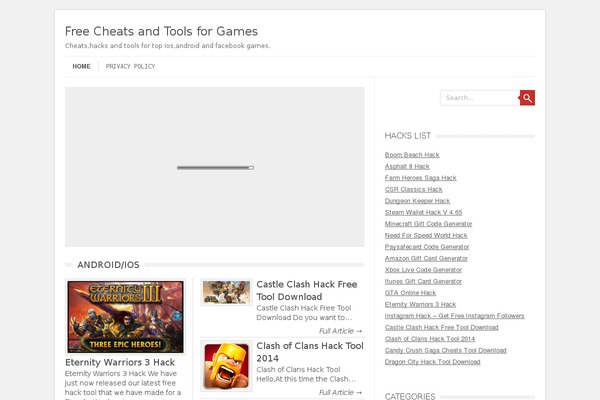The height and width of the screenshot is (400, 600).
Task: Click the Castle Clash excerpt text
Action: (304, 313)
